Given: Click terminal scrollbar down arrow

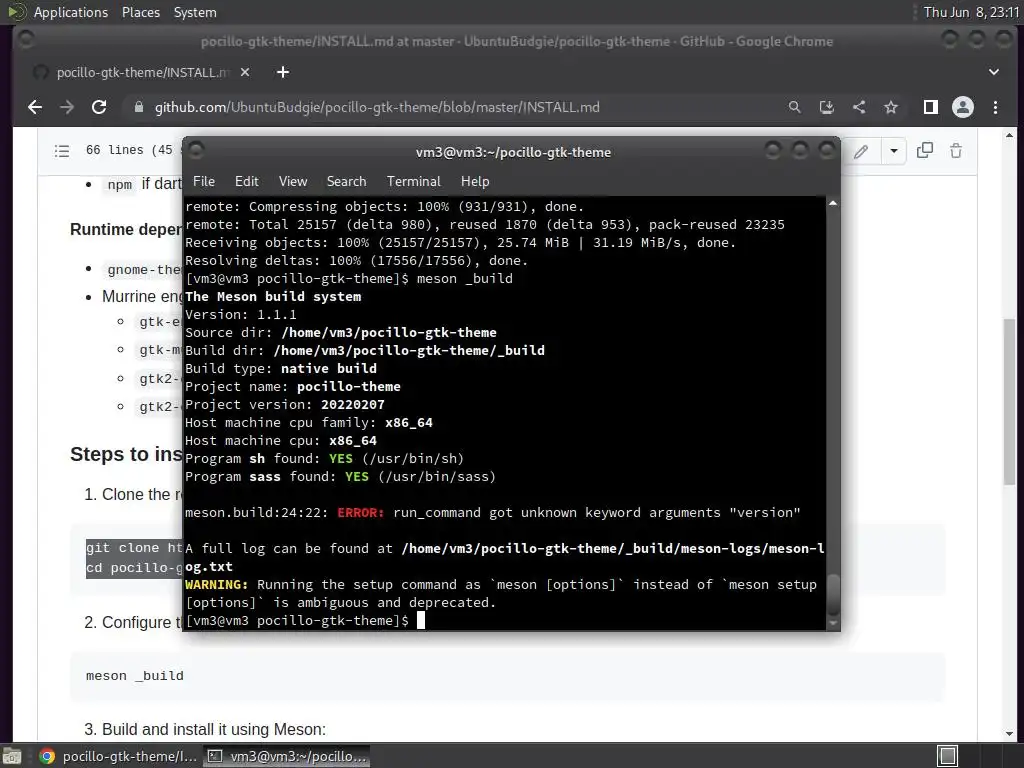Looking at the screenshot, I should coord(833,624).
